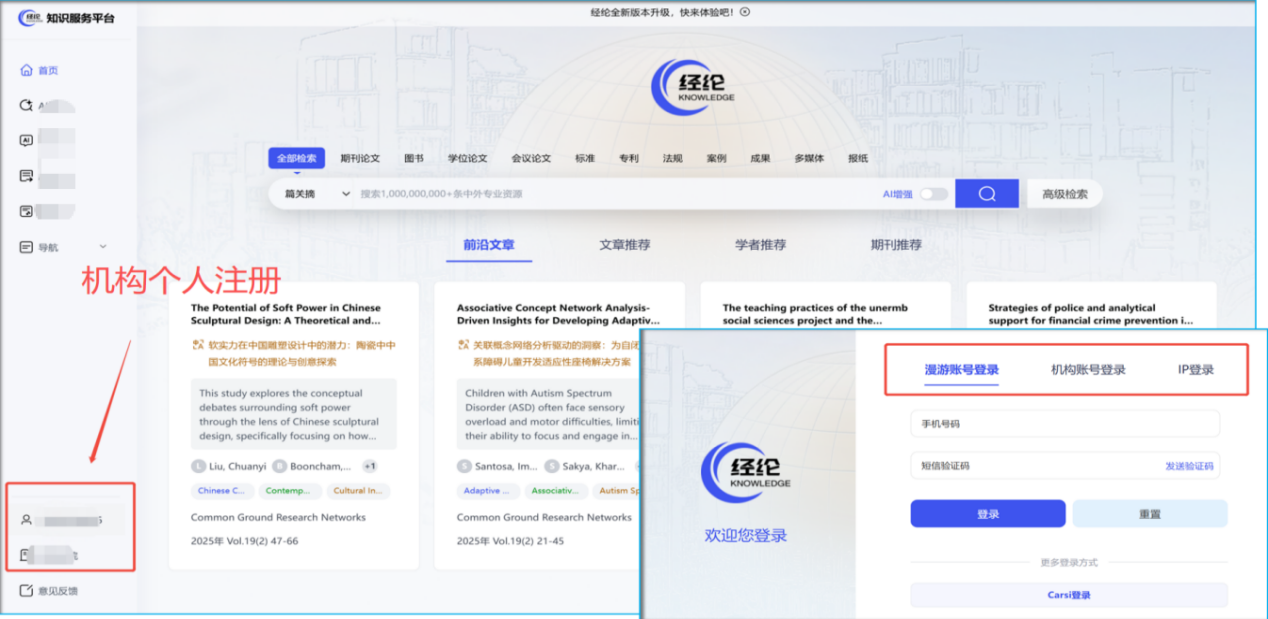Close the upgrade notice banner
Image resolution: width=1268 pixels, height=619 pixels.
coord(744,12)
